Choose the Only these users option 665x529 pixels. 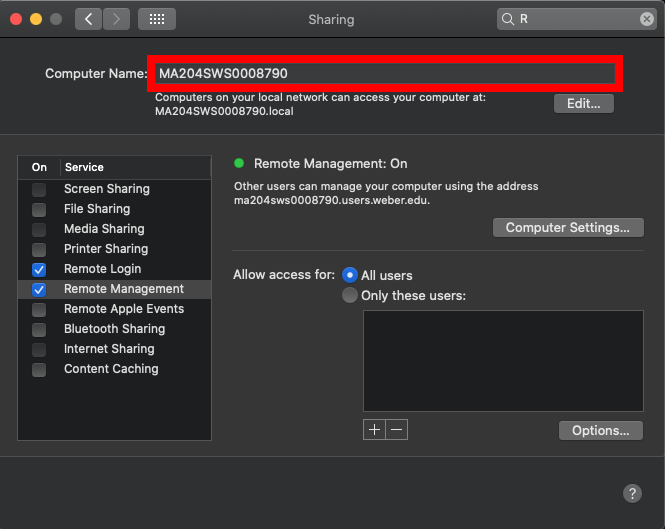(350, 295)
